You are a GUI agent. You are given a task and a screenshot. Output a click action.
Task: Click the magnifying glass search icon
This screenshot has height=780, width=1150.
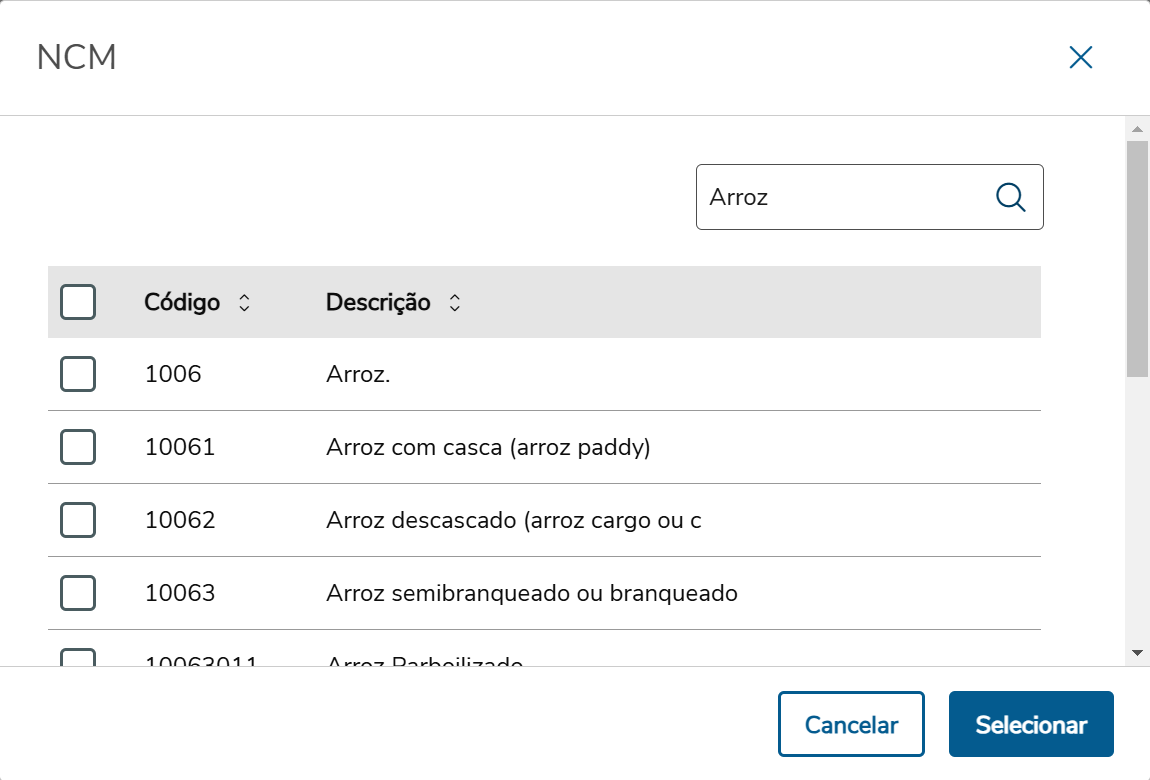pos(1011,197)
